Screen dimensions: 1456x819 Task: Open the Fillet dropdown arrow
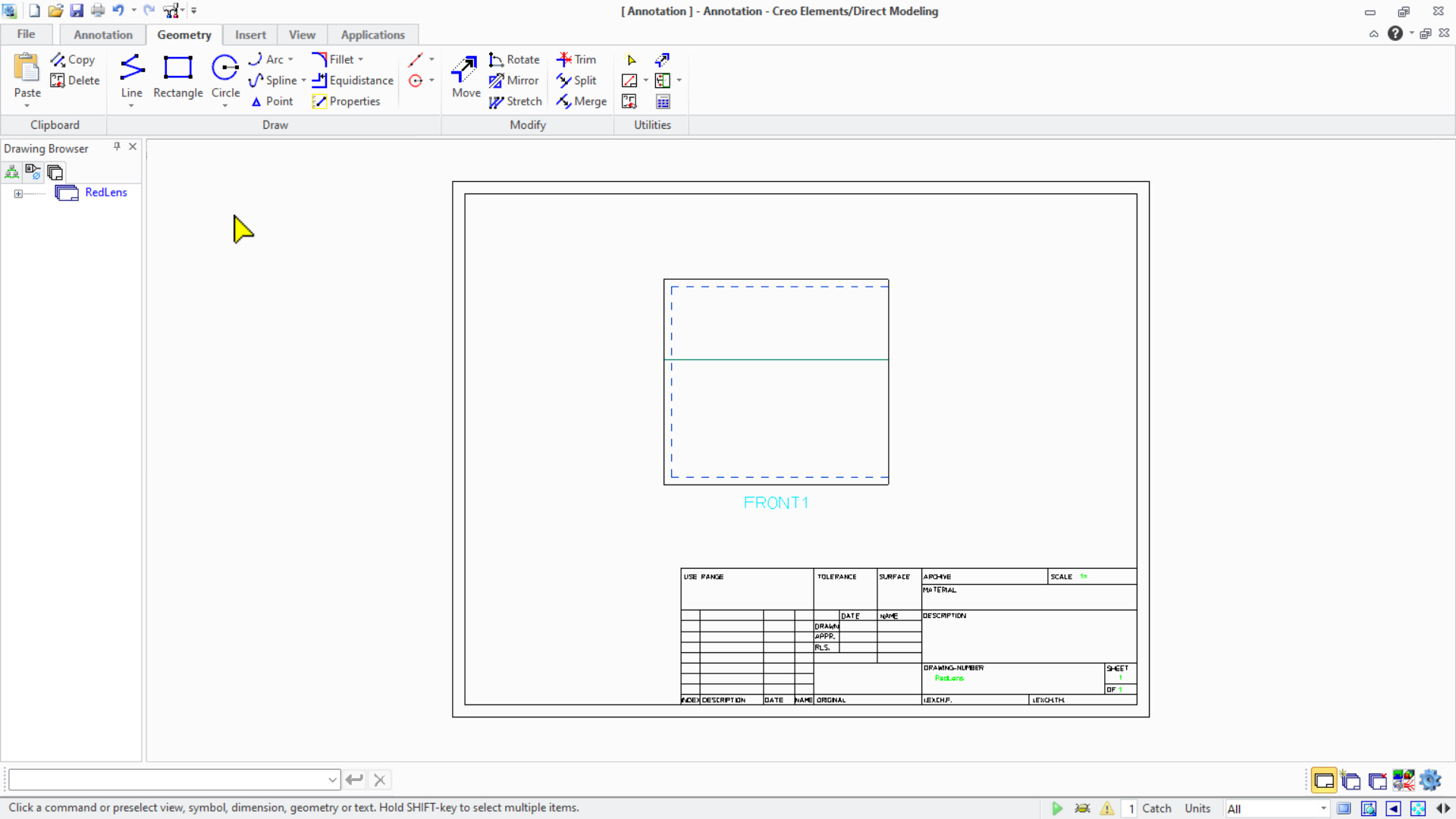click(x=360, y=59)
